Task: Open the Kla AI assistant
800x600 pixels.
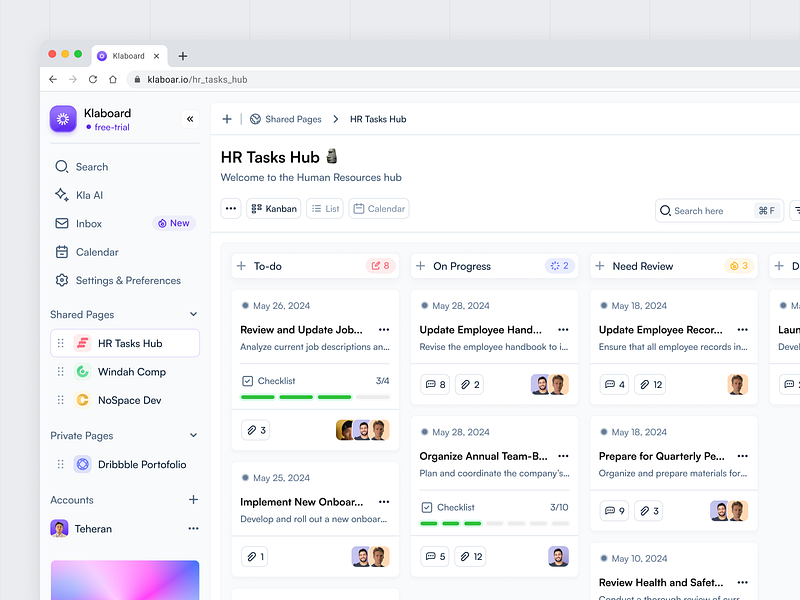Action: pos(83,194)
